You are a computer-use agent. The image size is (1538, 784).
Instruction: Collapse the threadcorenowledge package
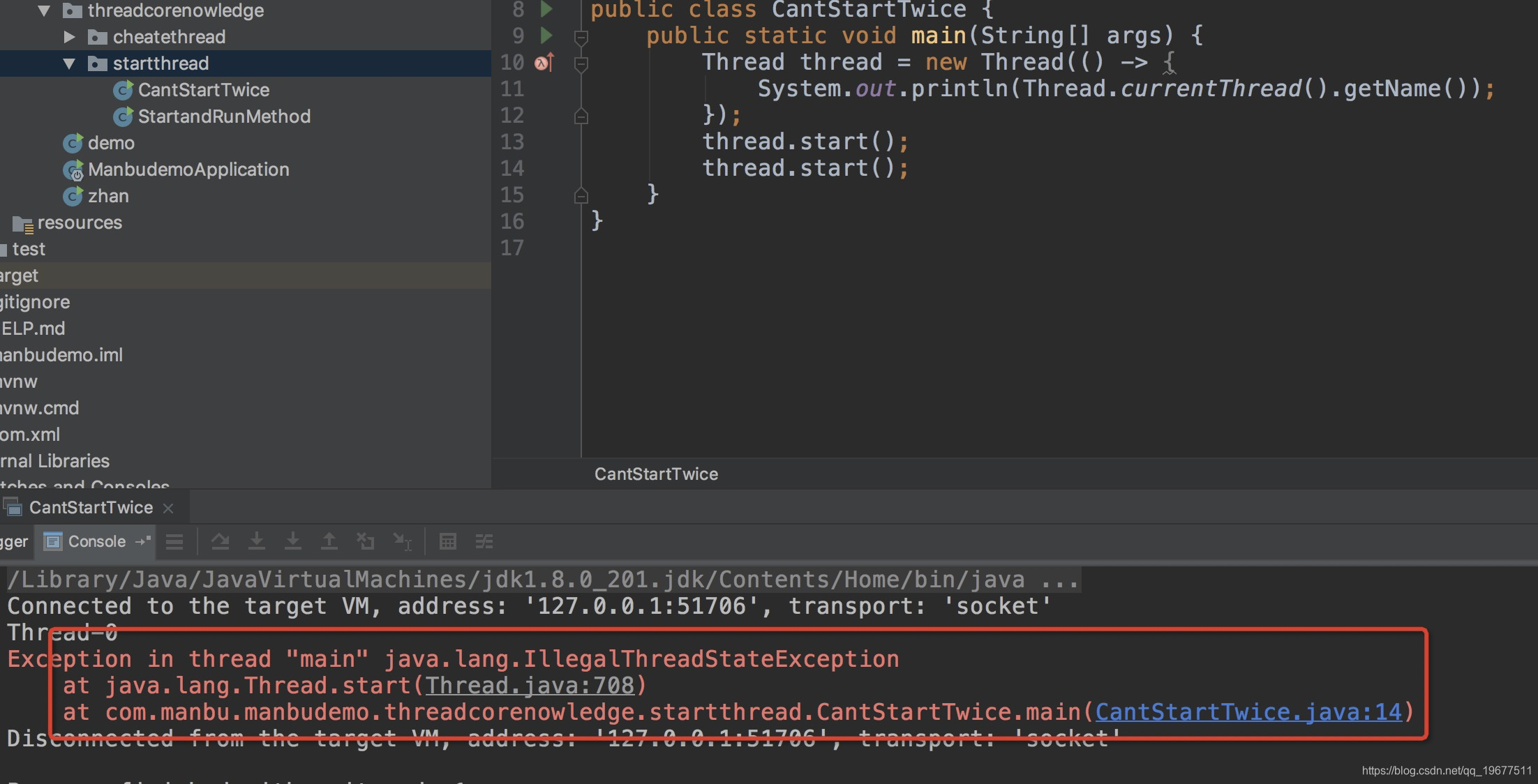(x=44, y=10)
